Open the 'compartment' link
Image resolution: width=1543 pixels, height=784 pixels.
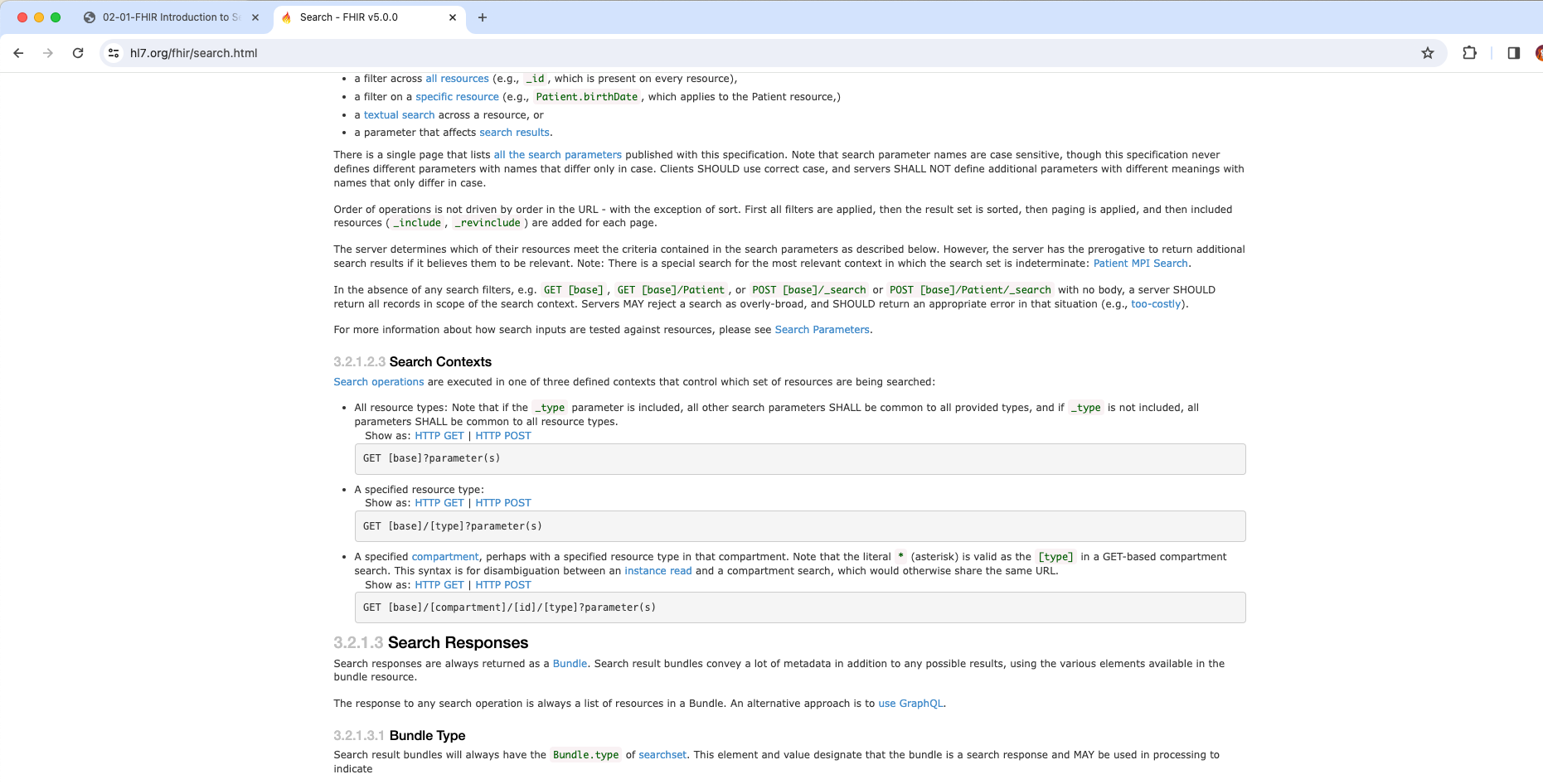click(x=445, y=557)
